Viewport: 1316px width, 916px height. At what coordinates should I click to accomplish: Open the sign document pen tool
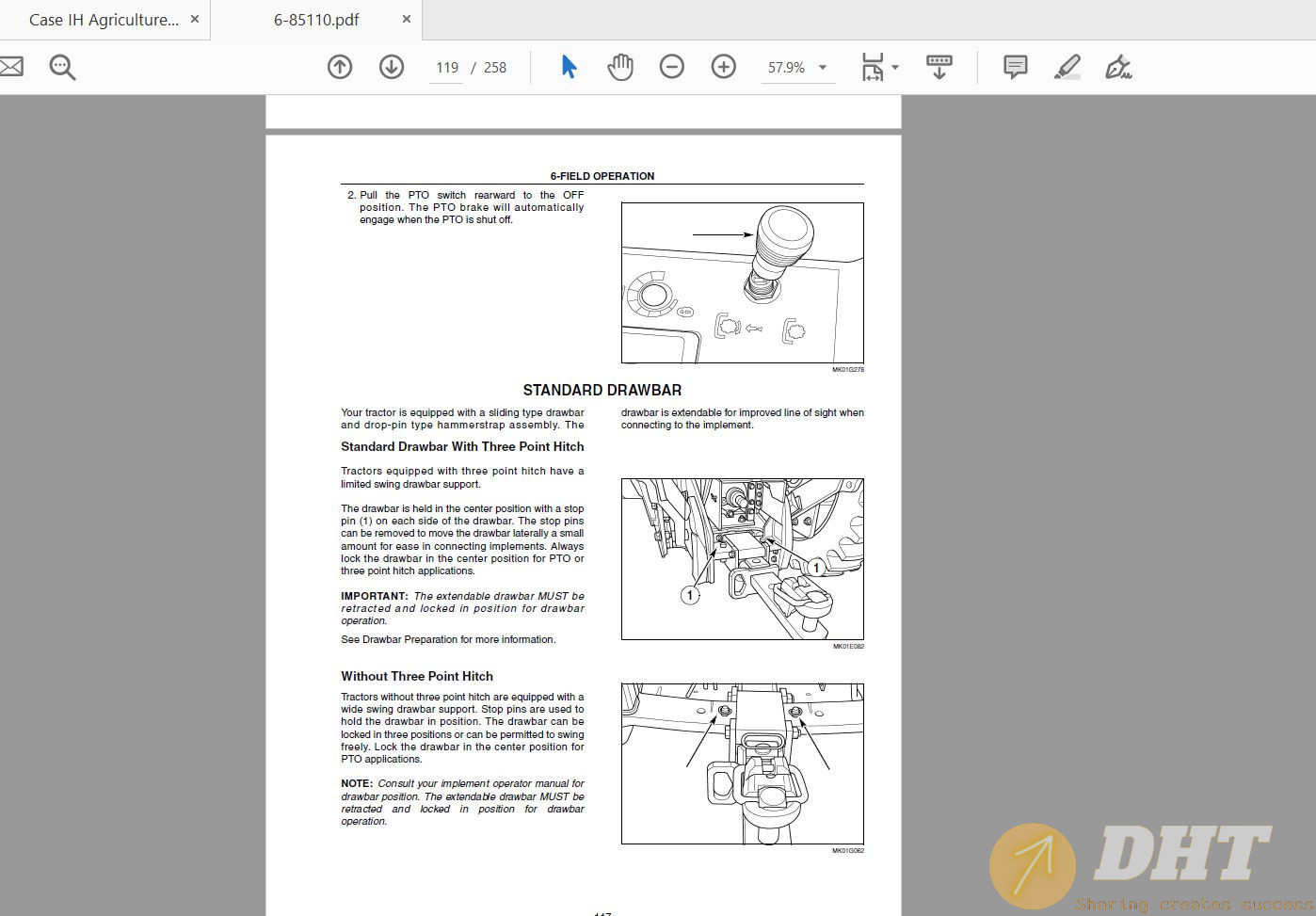point(1118,67)
